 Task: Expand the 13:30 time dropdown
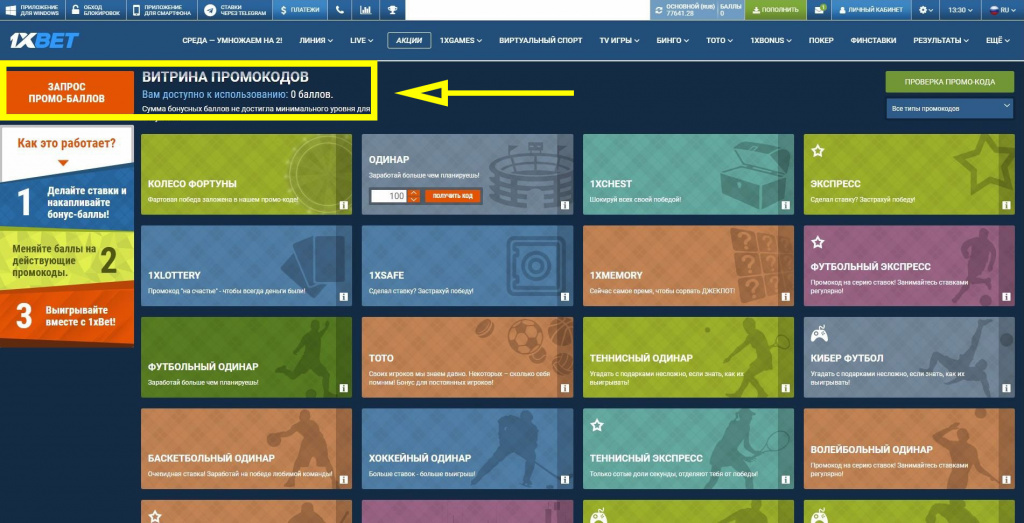961,10
